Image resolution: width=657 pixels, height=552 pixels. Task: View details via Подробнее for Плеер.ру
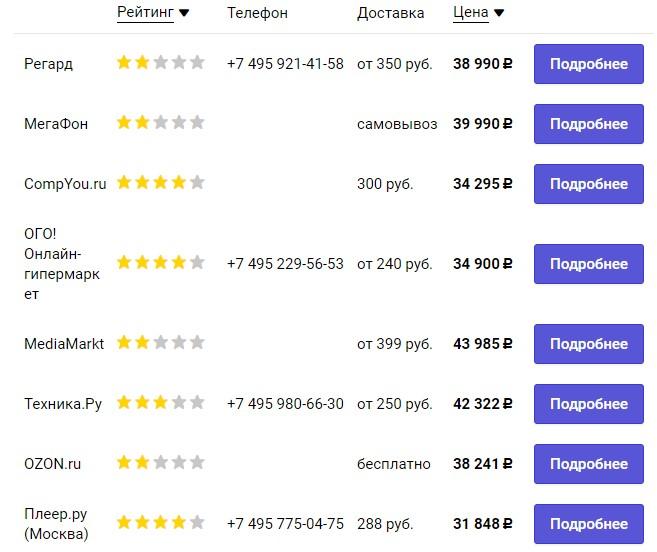click(588, 523)
